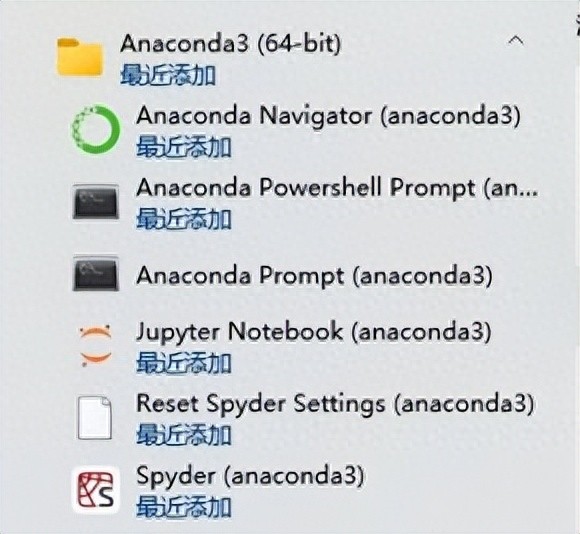
Task: Launch Jupyter Notebook (anaconda3) entry text
Action: pyautogui.click(x=314, y=331)
